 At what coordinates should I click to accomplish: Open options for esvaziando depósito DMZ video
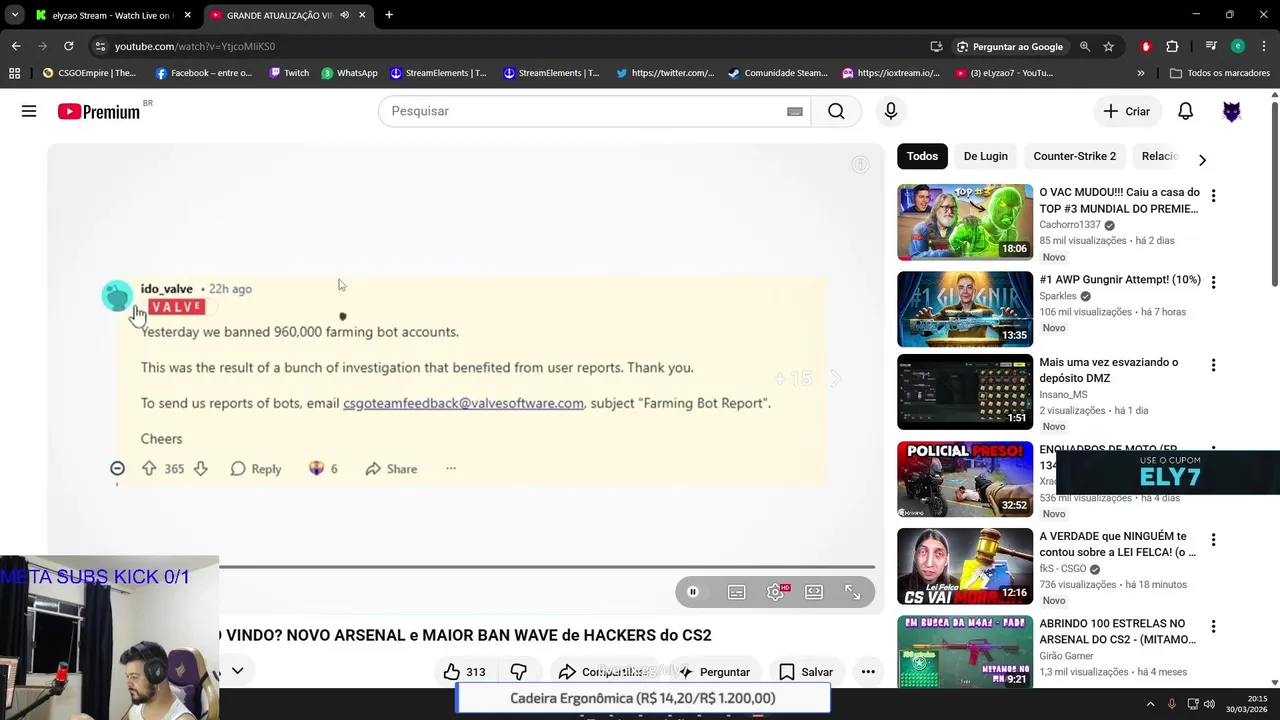[x=1213, y=366]
